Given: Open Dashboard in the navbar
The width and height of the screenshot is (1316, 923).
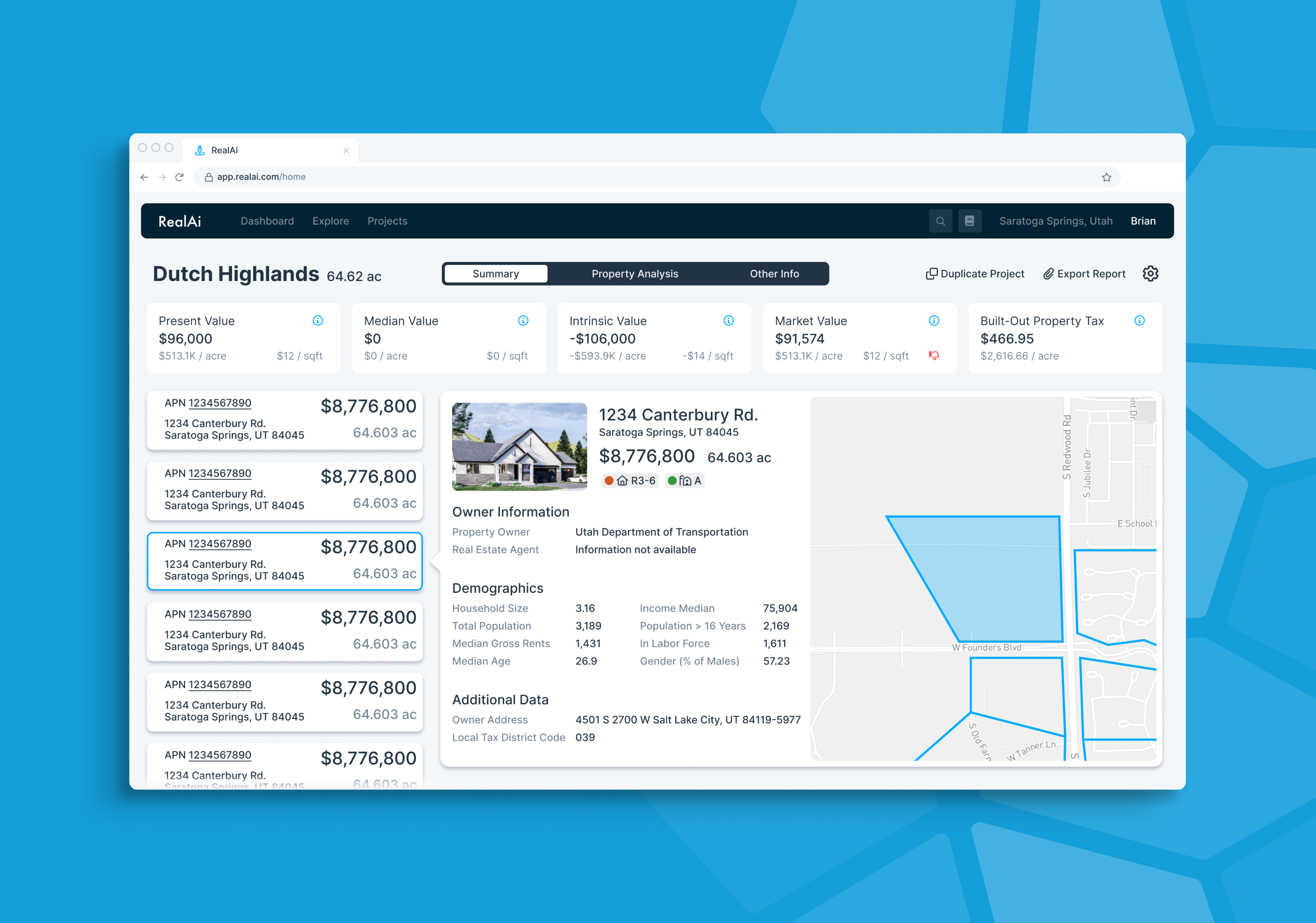Looking at the screenshot, I should 267,221.
